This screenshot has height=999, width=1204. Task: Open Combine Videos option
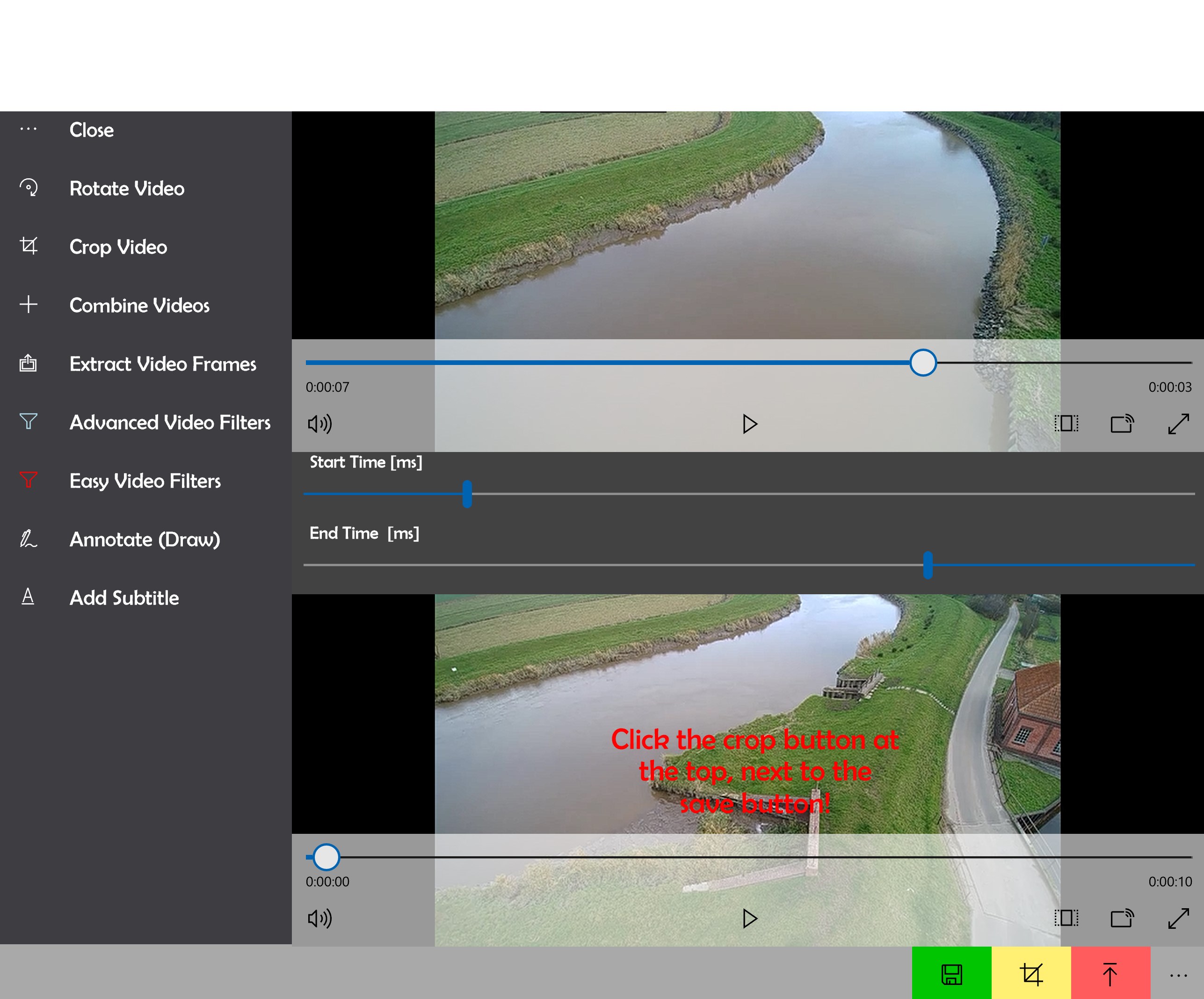coord(139,306)
